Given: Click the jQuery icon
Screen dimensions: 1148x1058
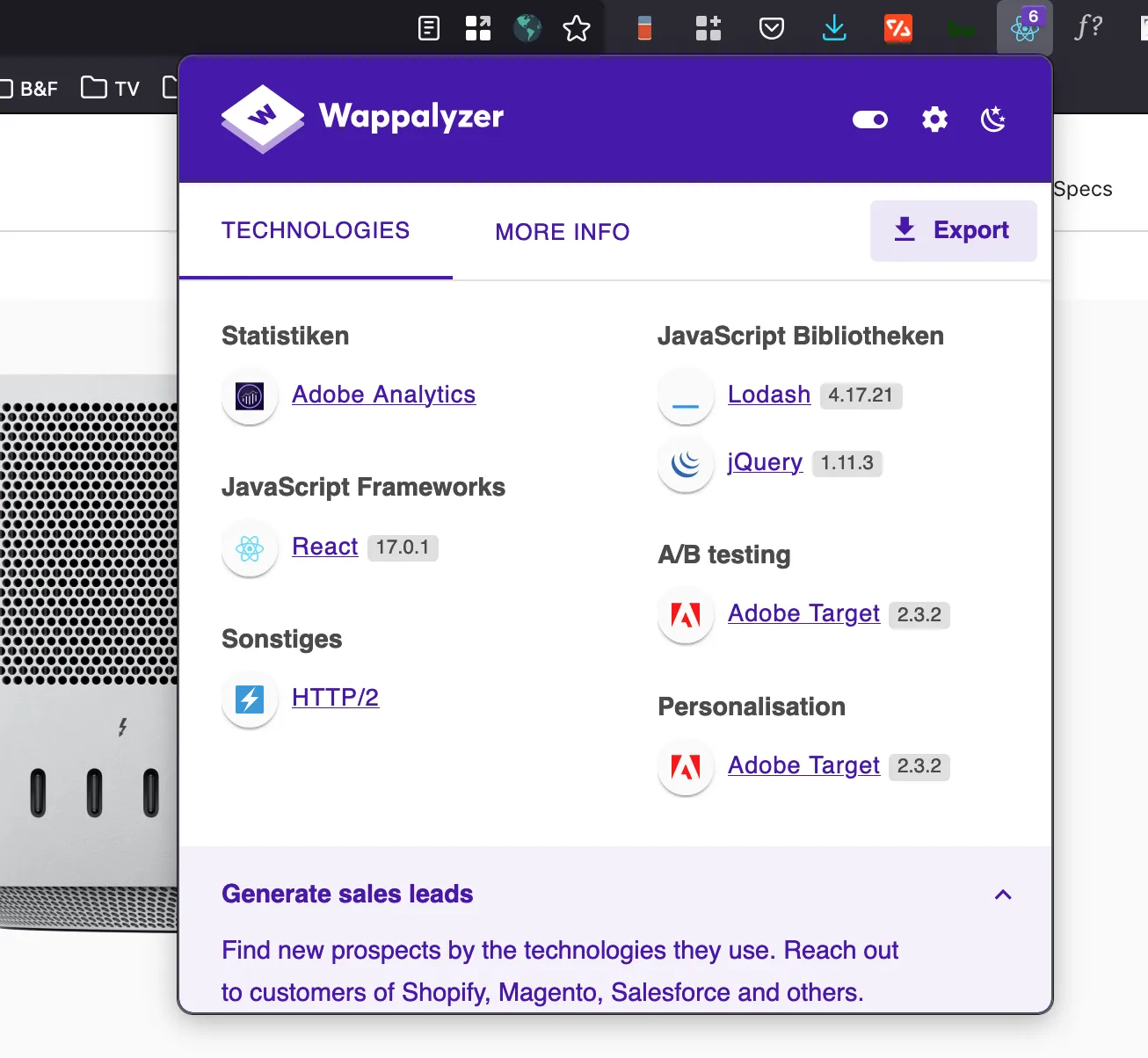Looking at the screenshot, I should click(686, 464).
